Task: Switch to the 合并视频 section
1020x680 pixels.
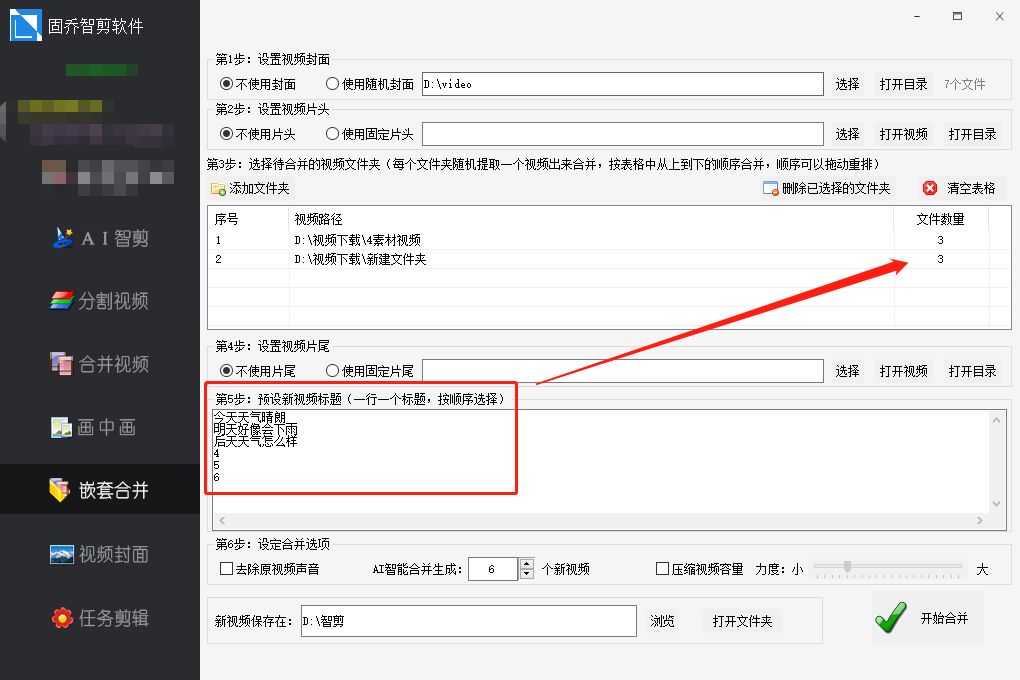Action: point(101,364)
